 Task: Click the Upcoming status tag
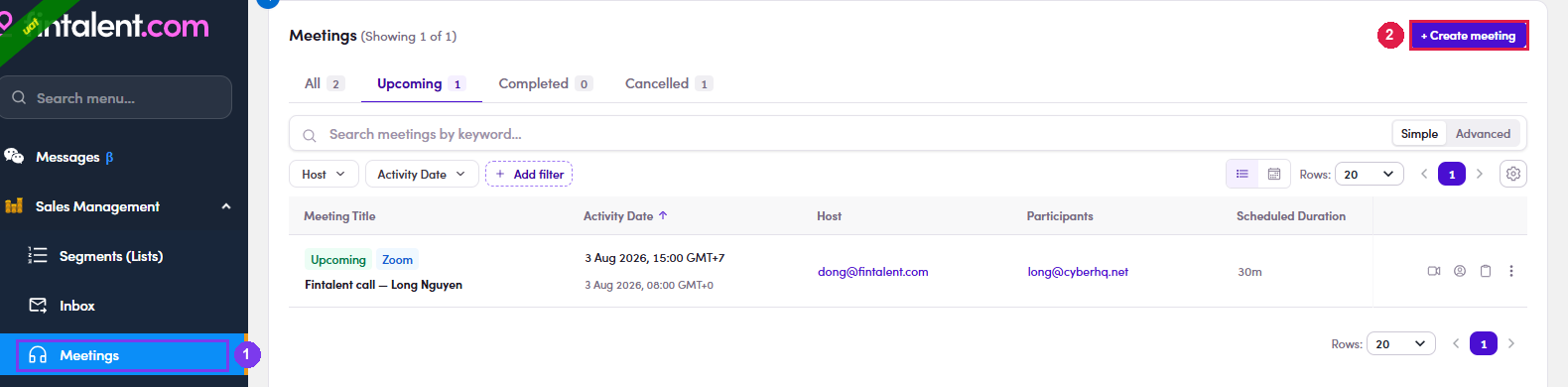(x=338, y=259)
